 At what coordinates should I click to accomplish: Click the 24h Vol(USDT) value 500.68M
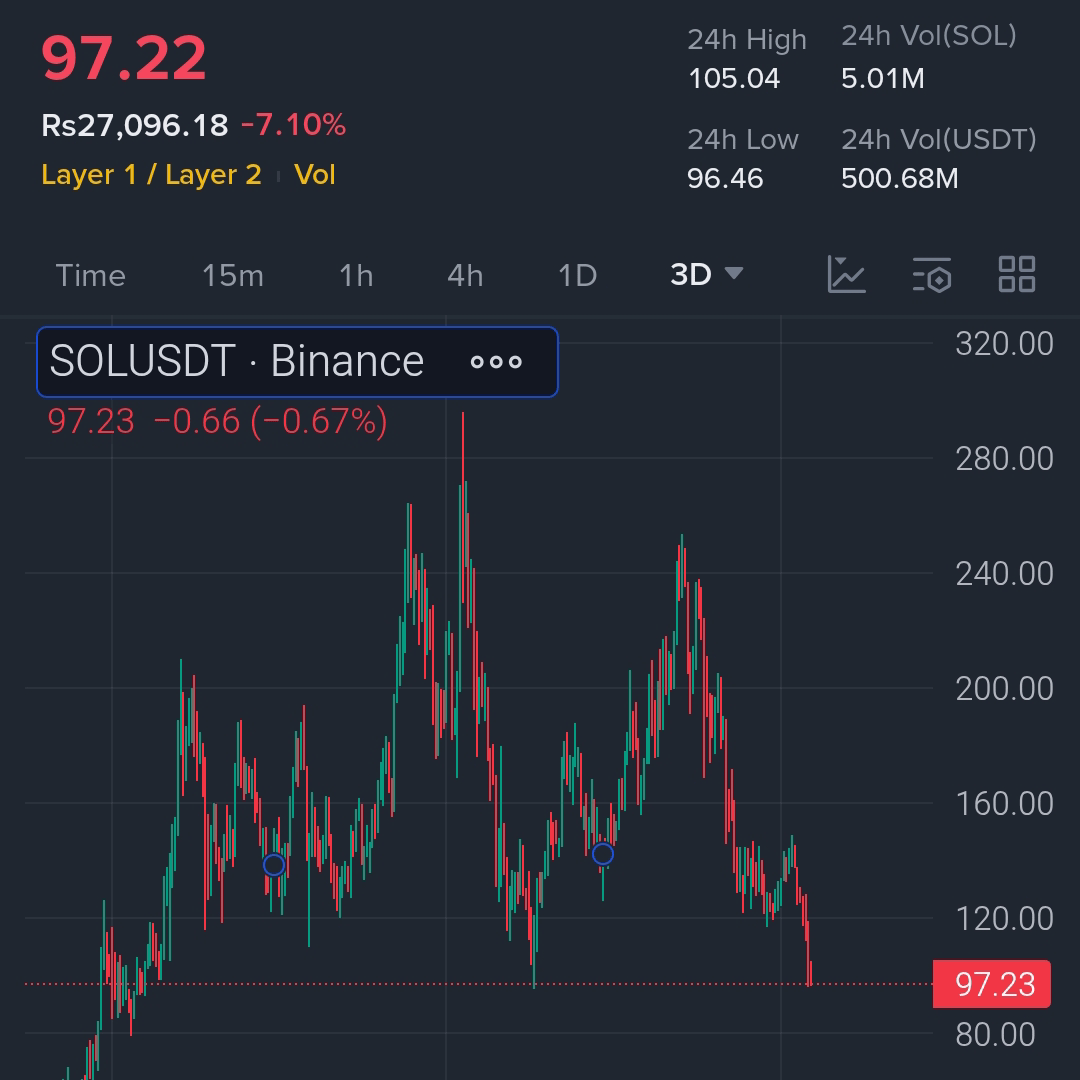tap(900, 178)
